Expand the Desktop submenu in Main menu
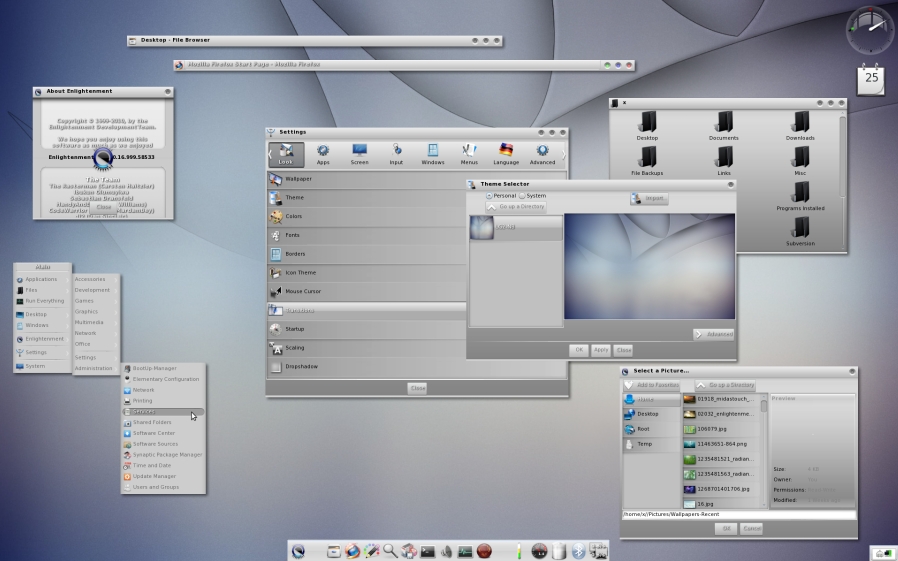This screenshot has height=561, width=898. [42, 314]
